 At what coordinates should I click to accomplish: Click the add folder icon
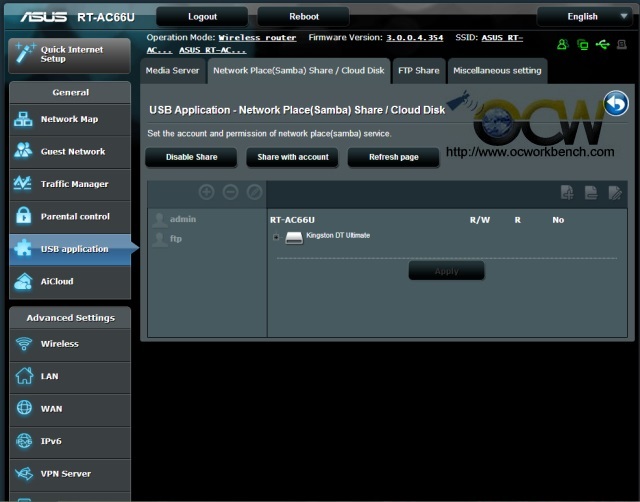(567, 192)
